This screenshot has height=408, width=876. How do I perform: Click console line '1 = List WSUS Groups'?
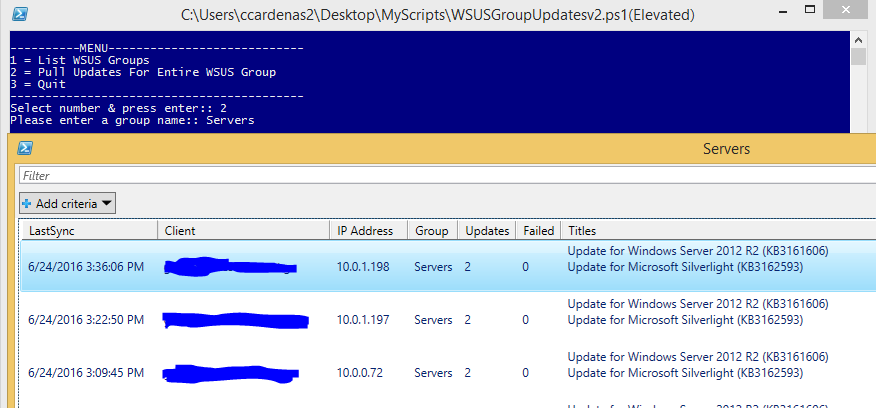click(80, 60)
